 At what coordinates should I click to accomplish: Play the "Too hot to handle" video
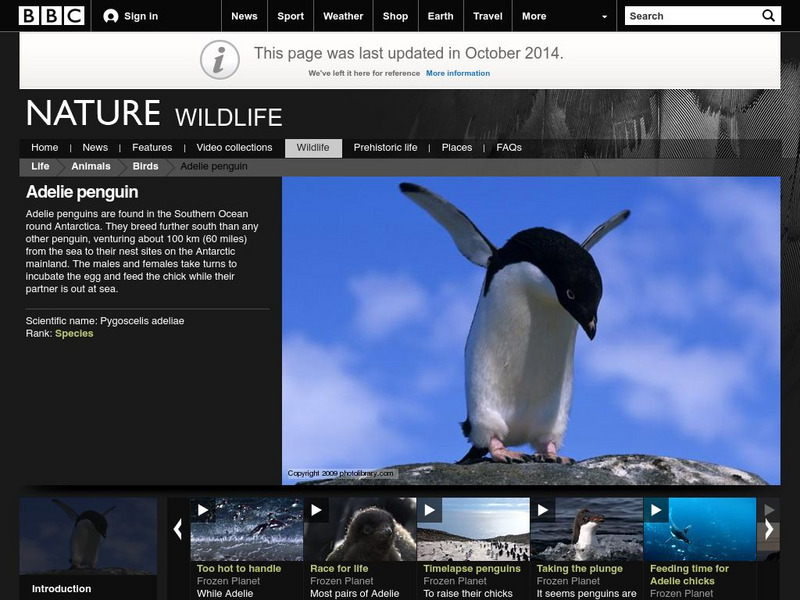pyautogui.click(x=202, y=512)
